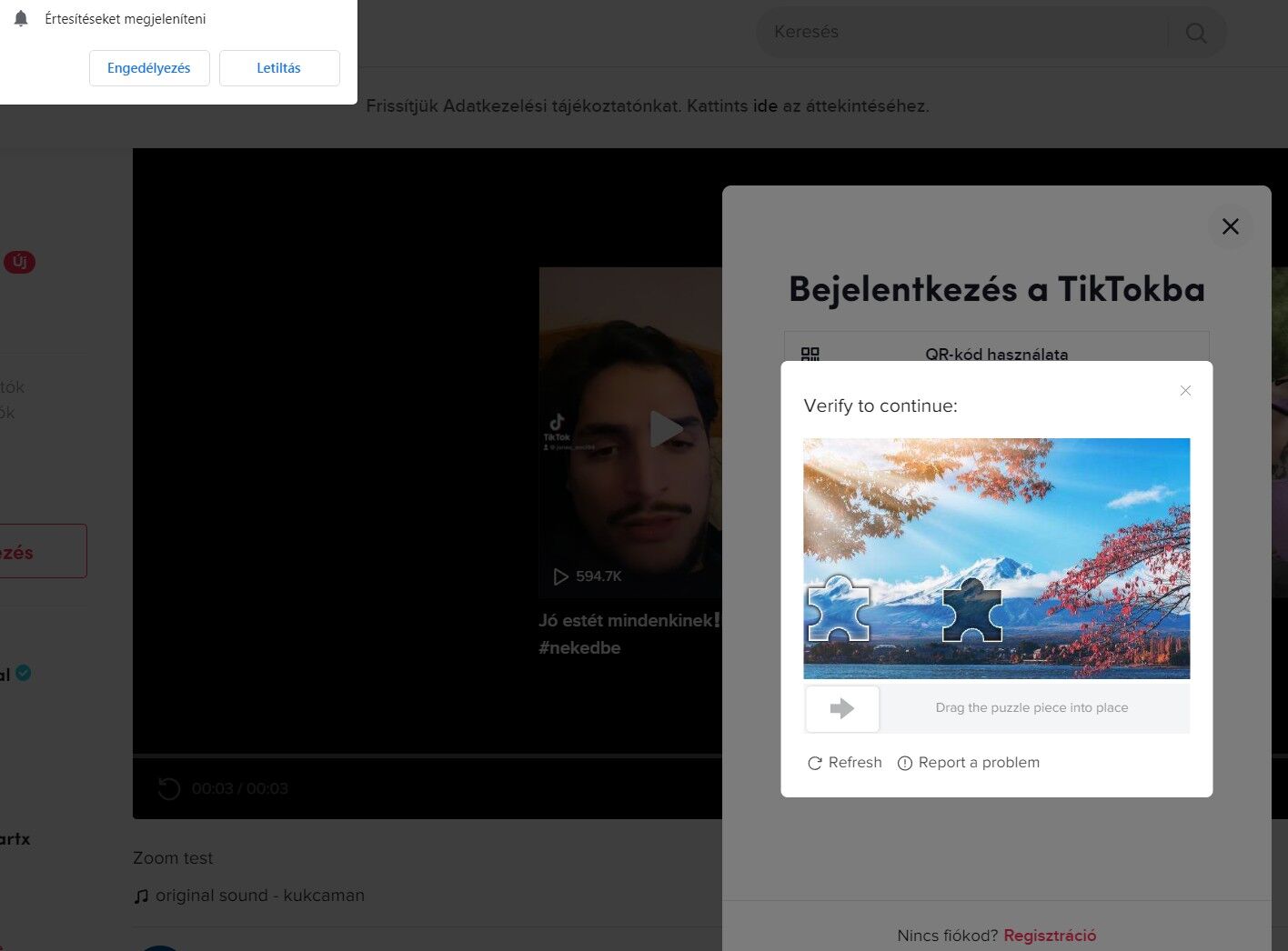Click the Jó estét mindenkinek caption
This screenshot has height=951, width=1288.
[x=629, y=620]
